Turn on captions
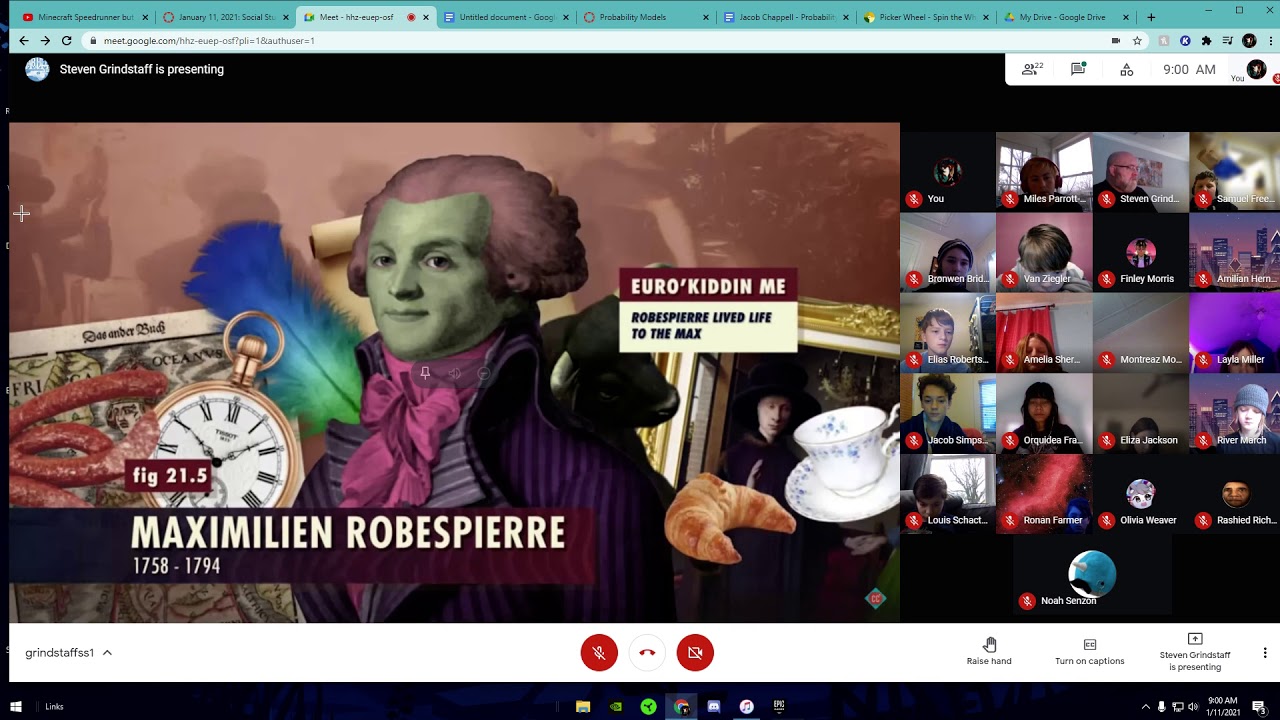The width and height of the screenshot is (1280, 720). point(1090,651)
